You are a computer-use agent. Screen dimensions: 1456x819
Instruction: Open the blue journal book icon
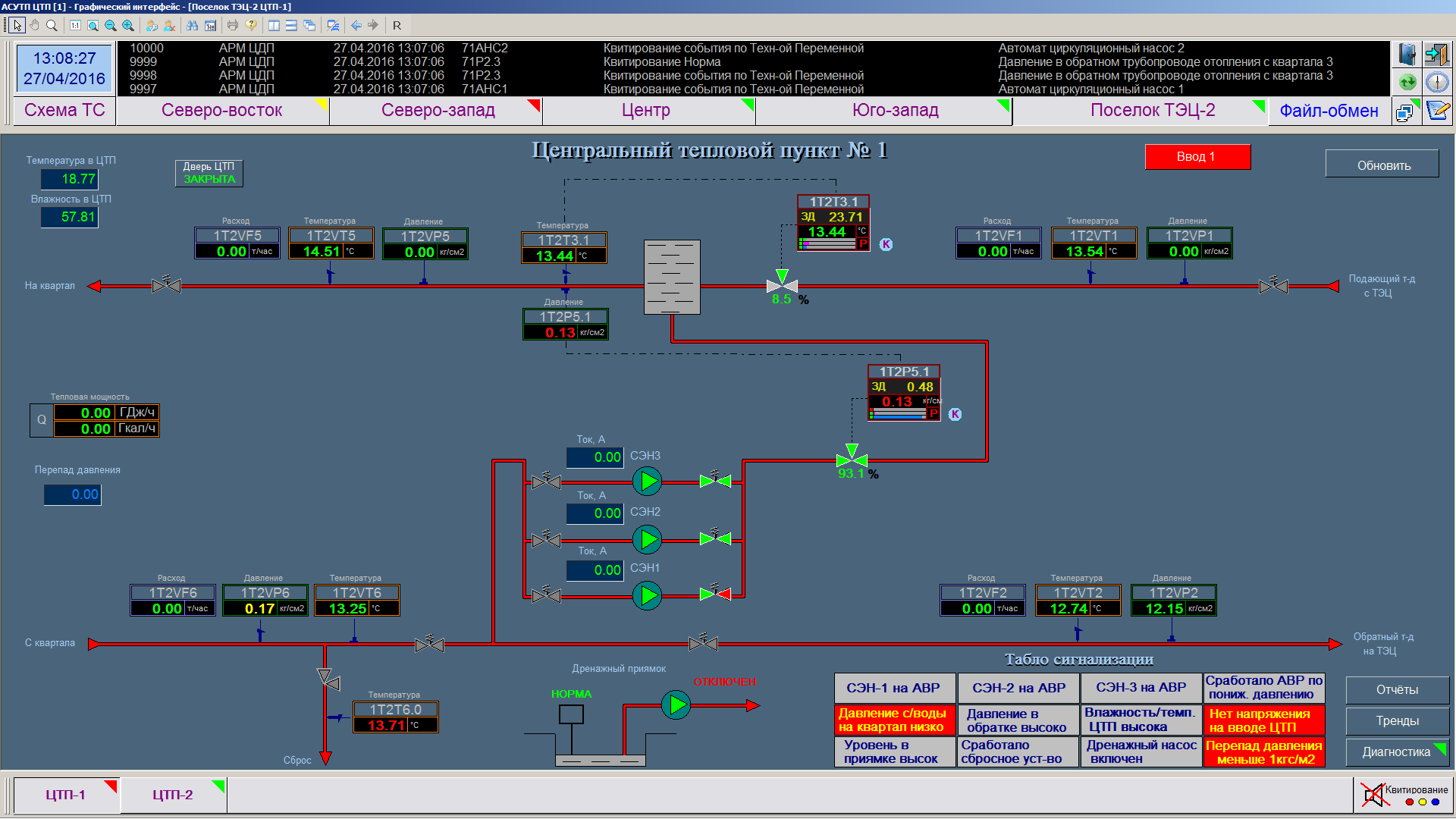tap(1407, 55)
